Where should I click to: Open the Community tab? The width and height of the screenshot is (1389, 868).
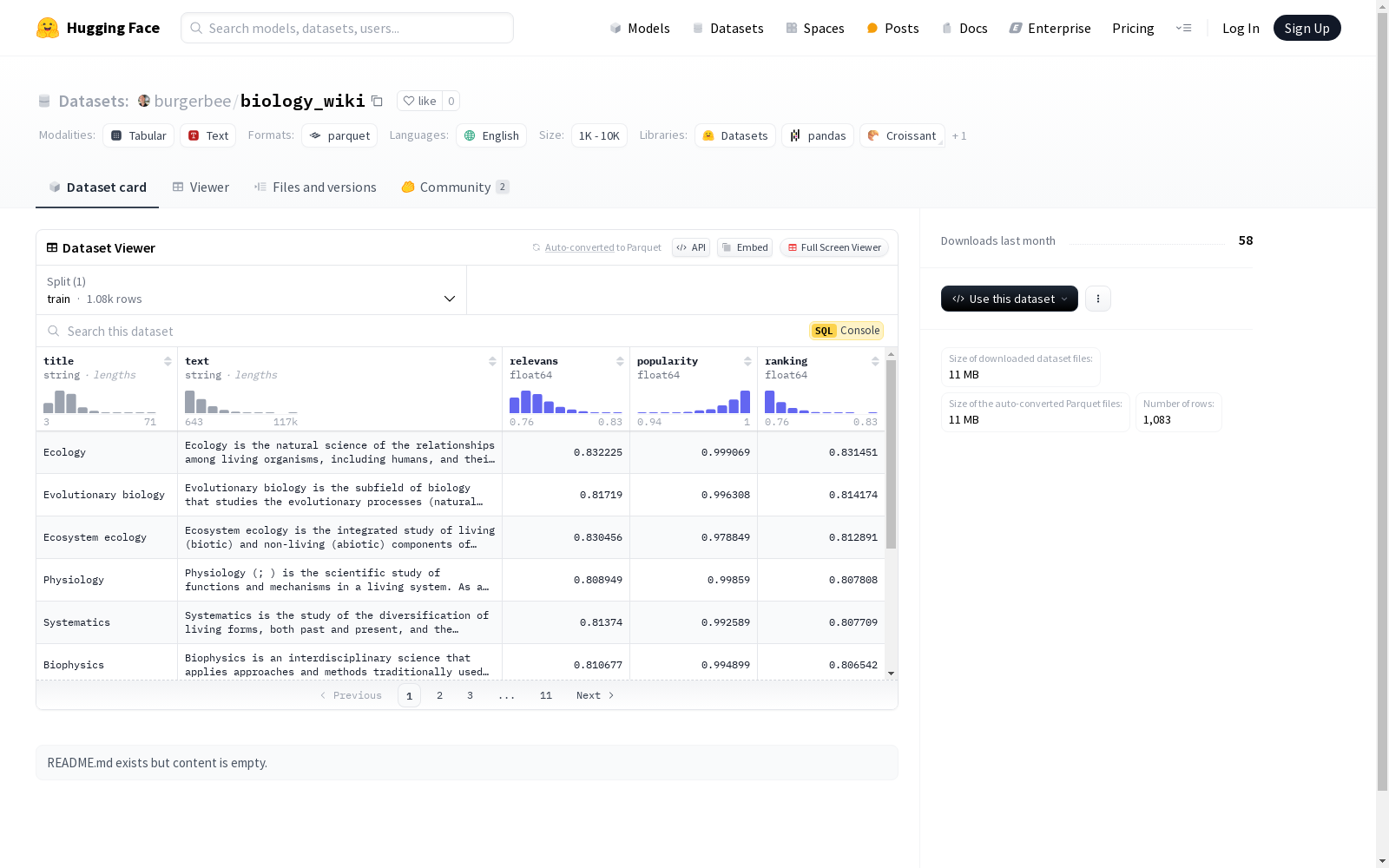coord(455,187)
